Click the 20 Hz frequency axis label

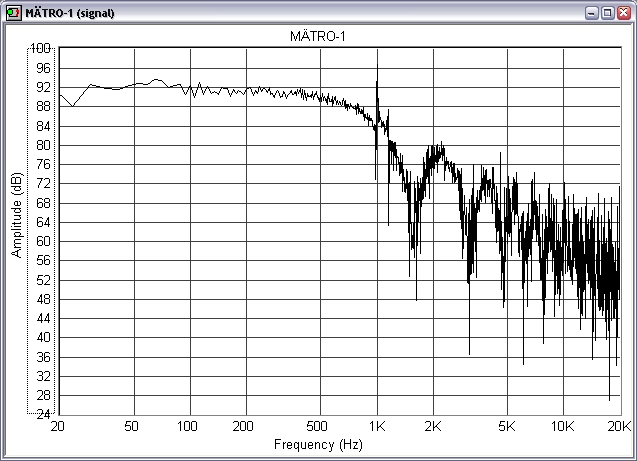click(x=58, y=426)
